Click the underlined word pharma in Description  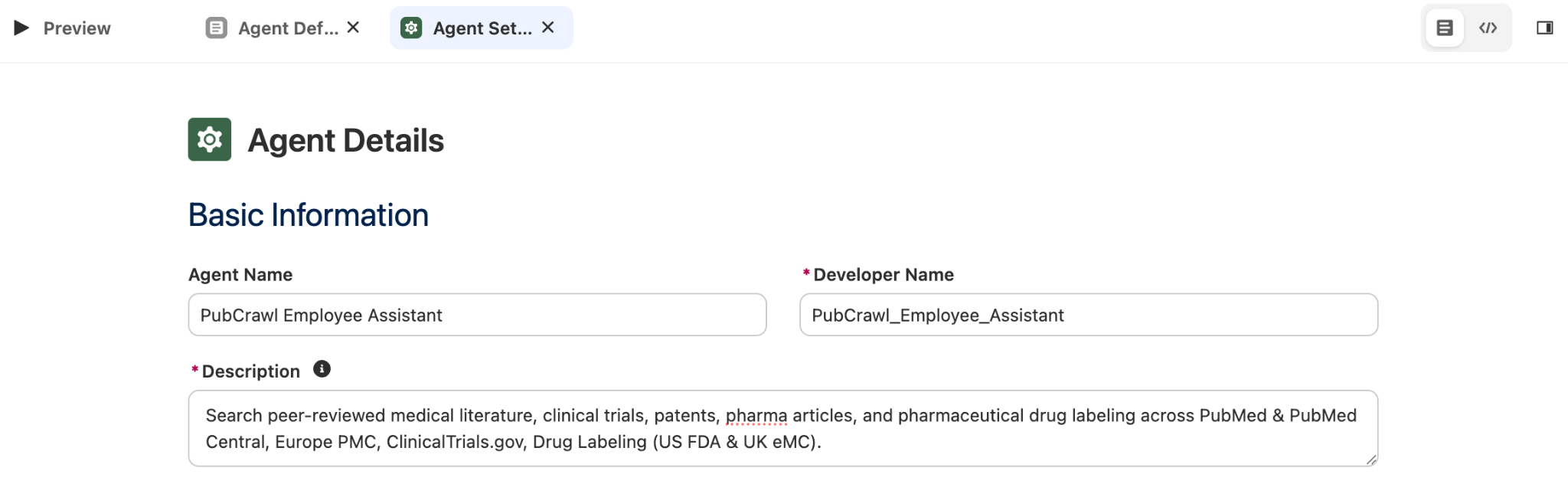click(x=756, y=416)
